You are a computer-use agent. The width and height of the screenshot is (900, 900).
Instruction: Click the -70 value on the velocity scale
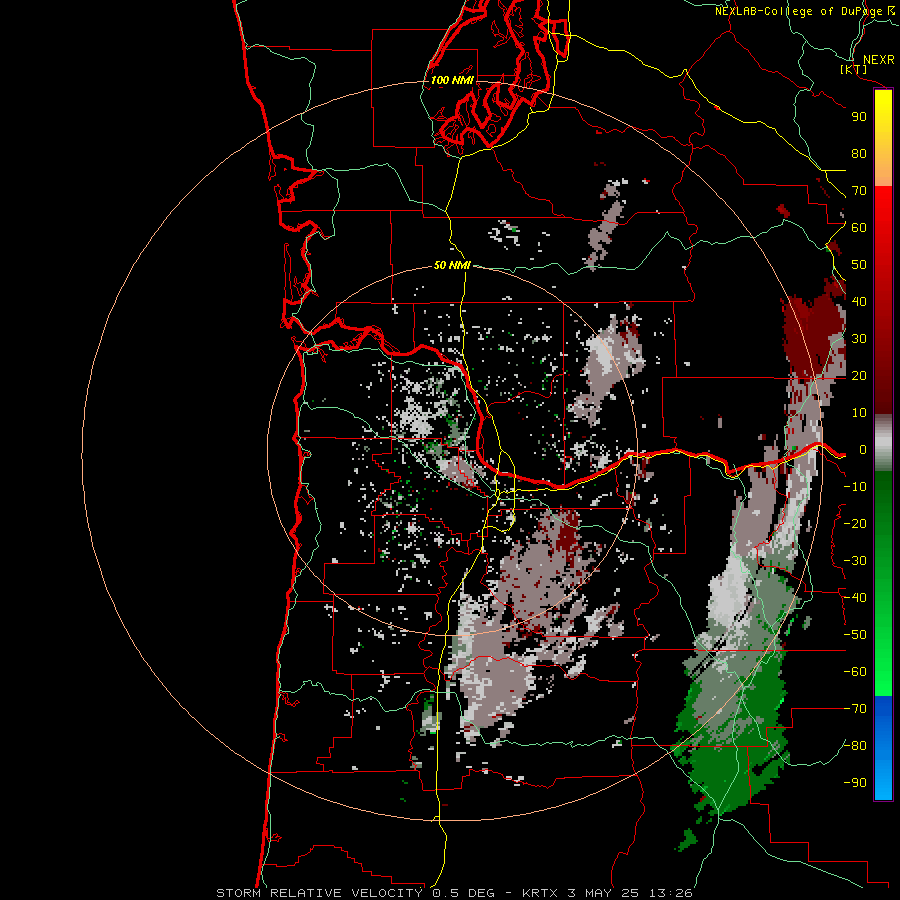pos(855,709)
